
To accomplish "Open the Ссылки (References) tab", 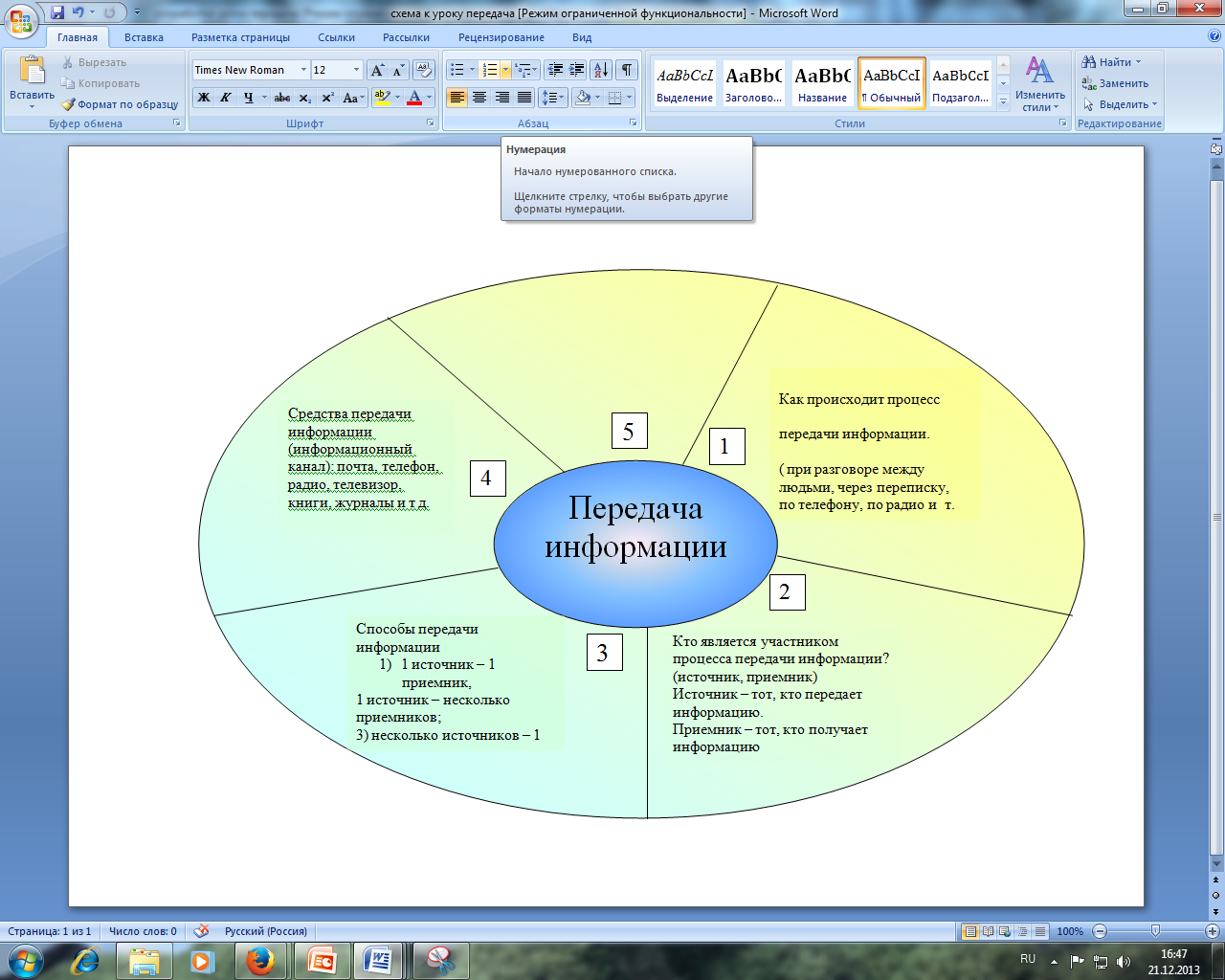I will pos(337,37).
